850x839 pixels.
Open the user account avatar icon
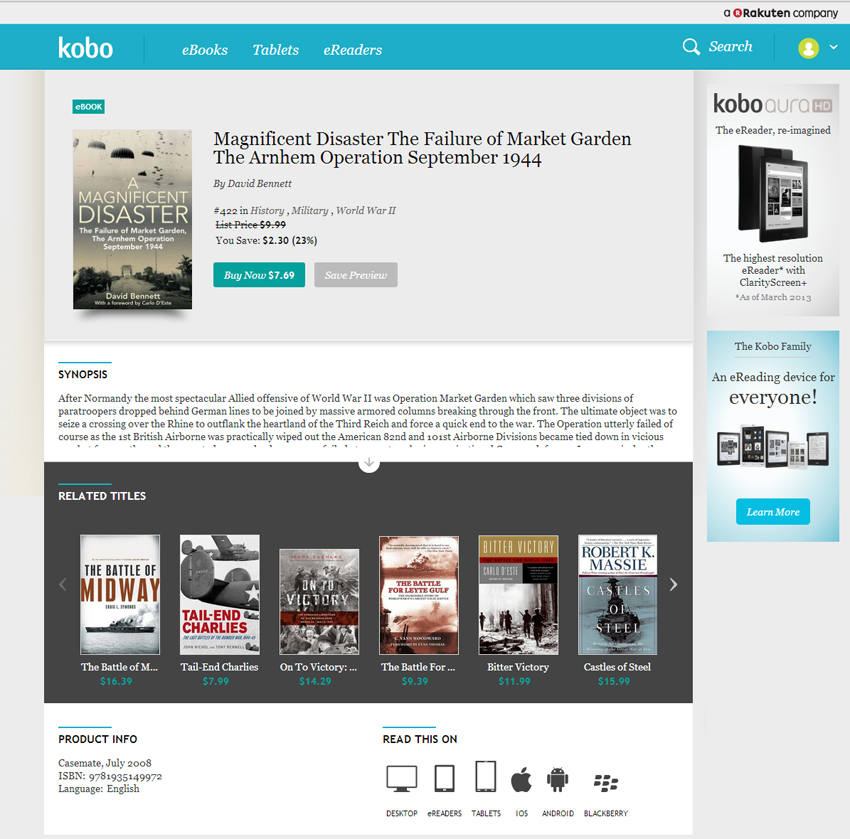[x=808, y=48]
